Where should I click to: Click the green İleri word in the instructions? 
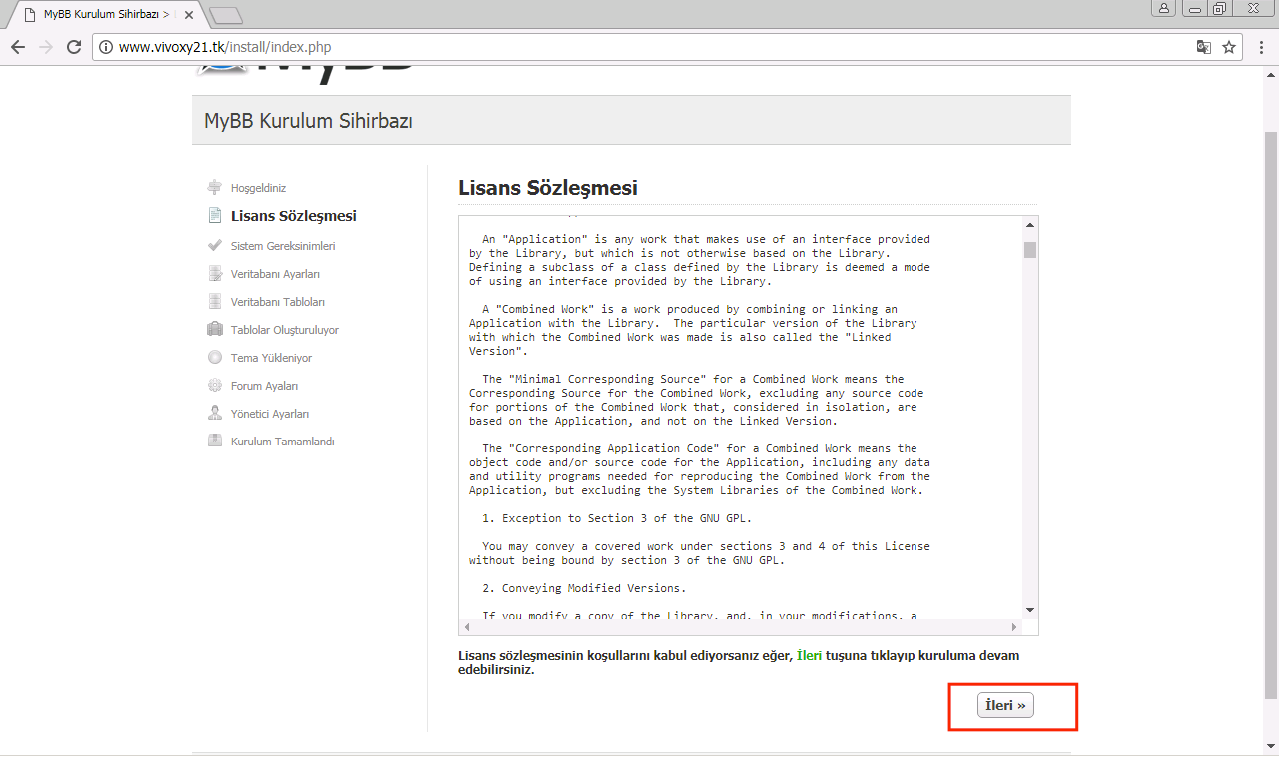coord(809,655)
